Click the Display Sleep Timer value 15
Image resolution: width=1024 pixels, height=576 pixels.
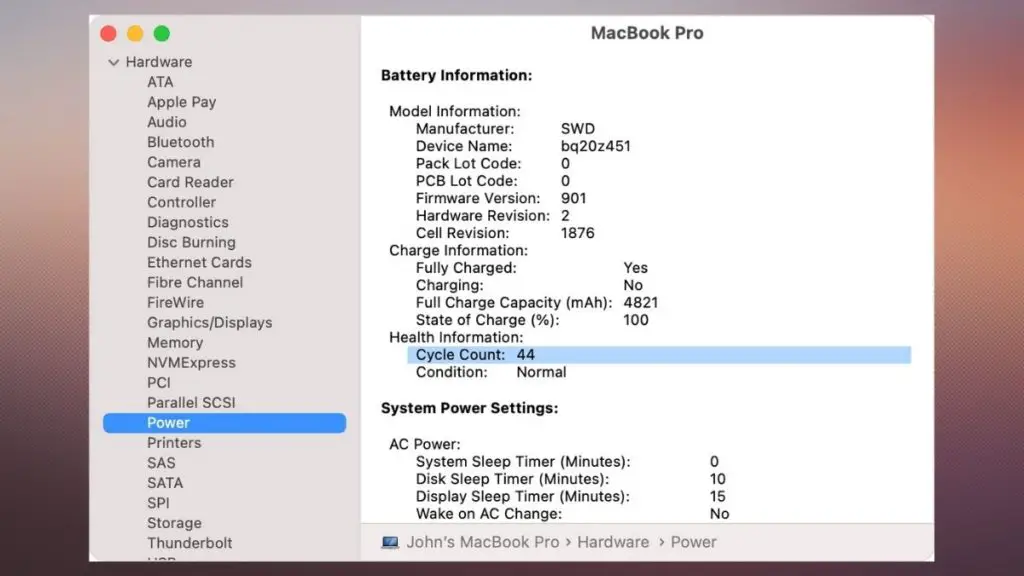pyautogui.click(x=718, y=496)
